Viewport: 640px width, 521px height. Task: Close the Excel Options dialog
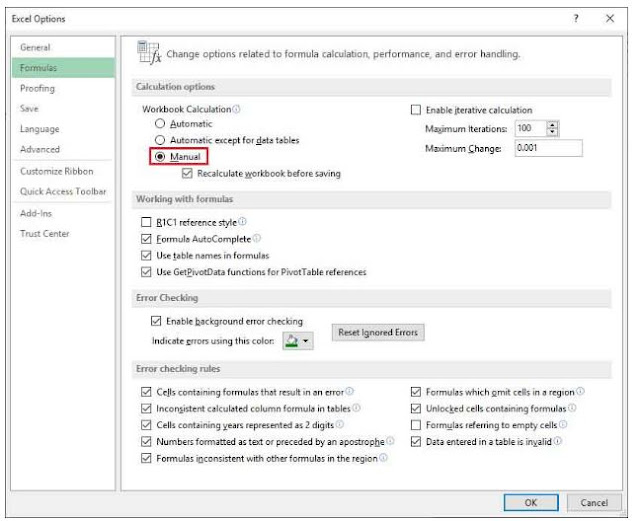[x=610, y=18]
